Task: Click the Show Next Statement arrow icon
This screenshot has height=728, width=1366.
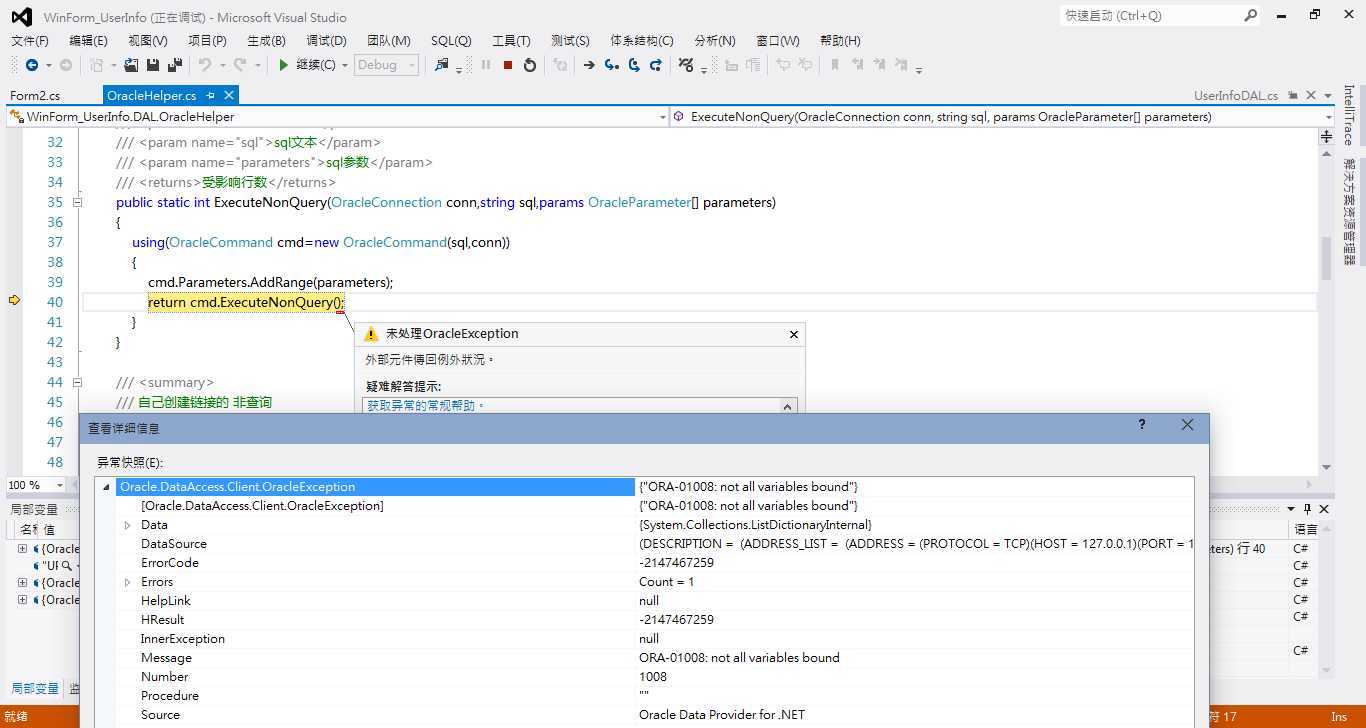Action: pos(589,65)
